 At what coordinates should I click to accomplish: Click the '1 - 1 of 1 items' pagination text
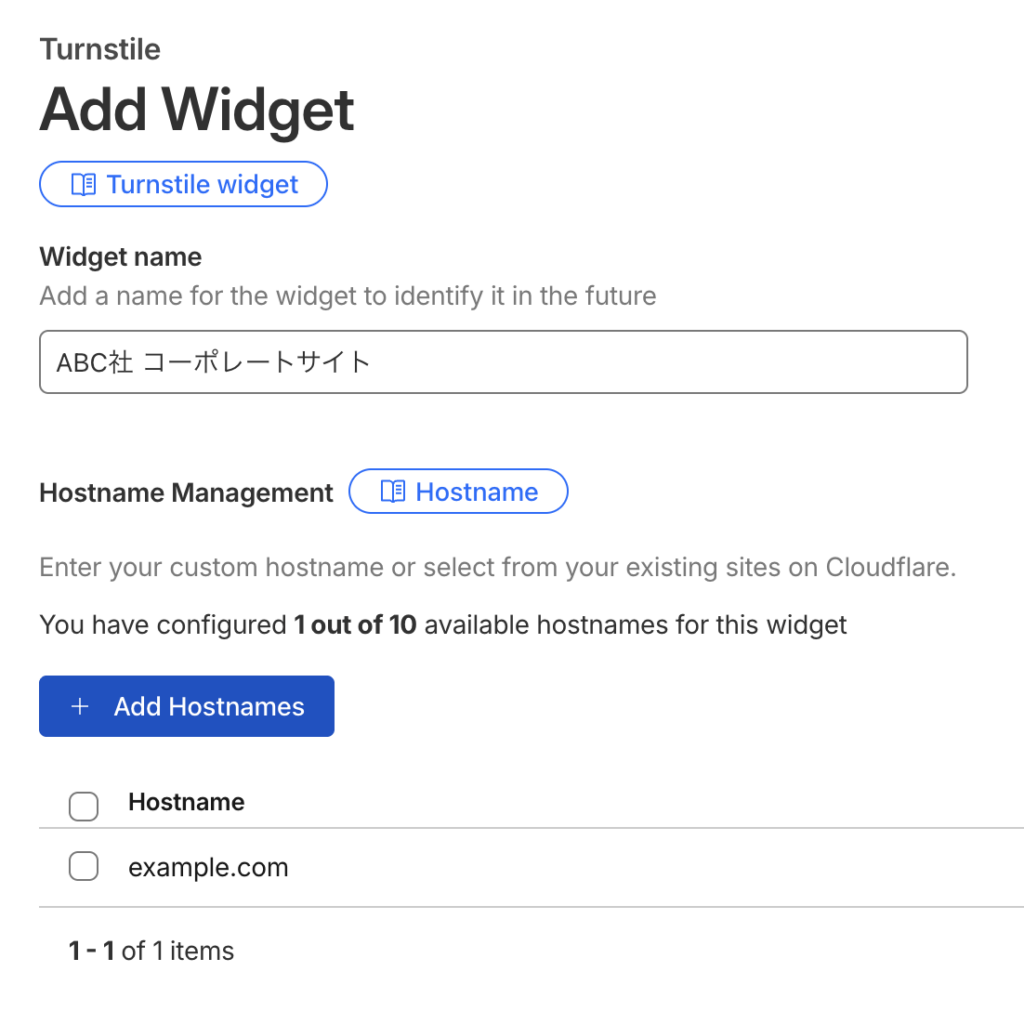[x=151, y=950]
